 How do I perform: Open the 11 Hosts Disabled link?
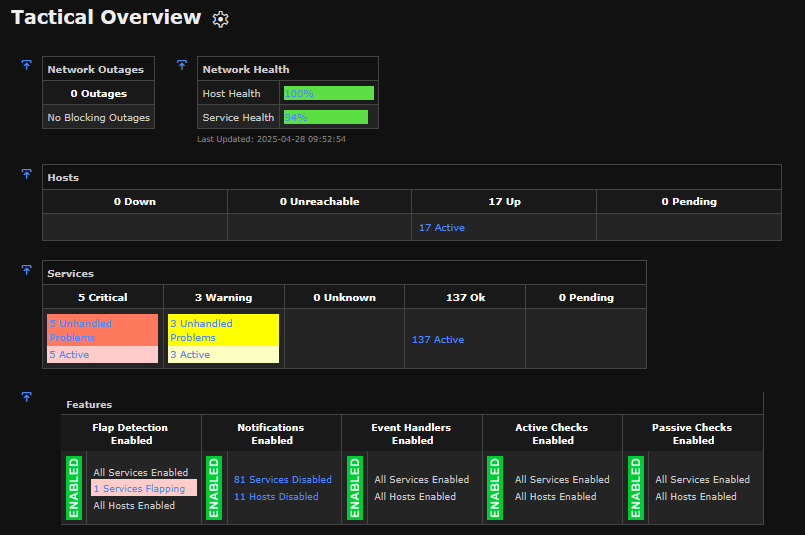(276, 497)
